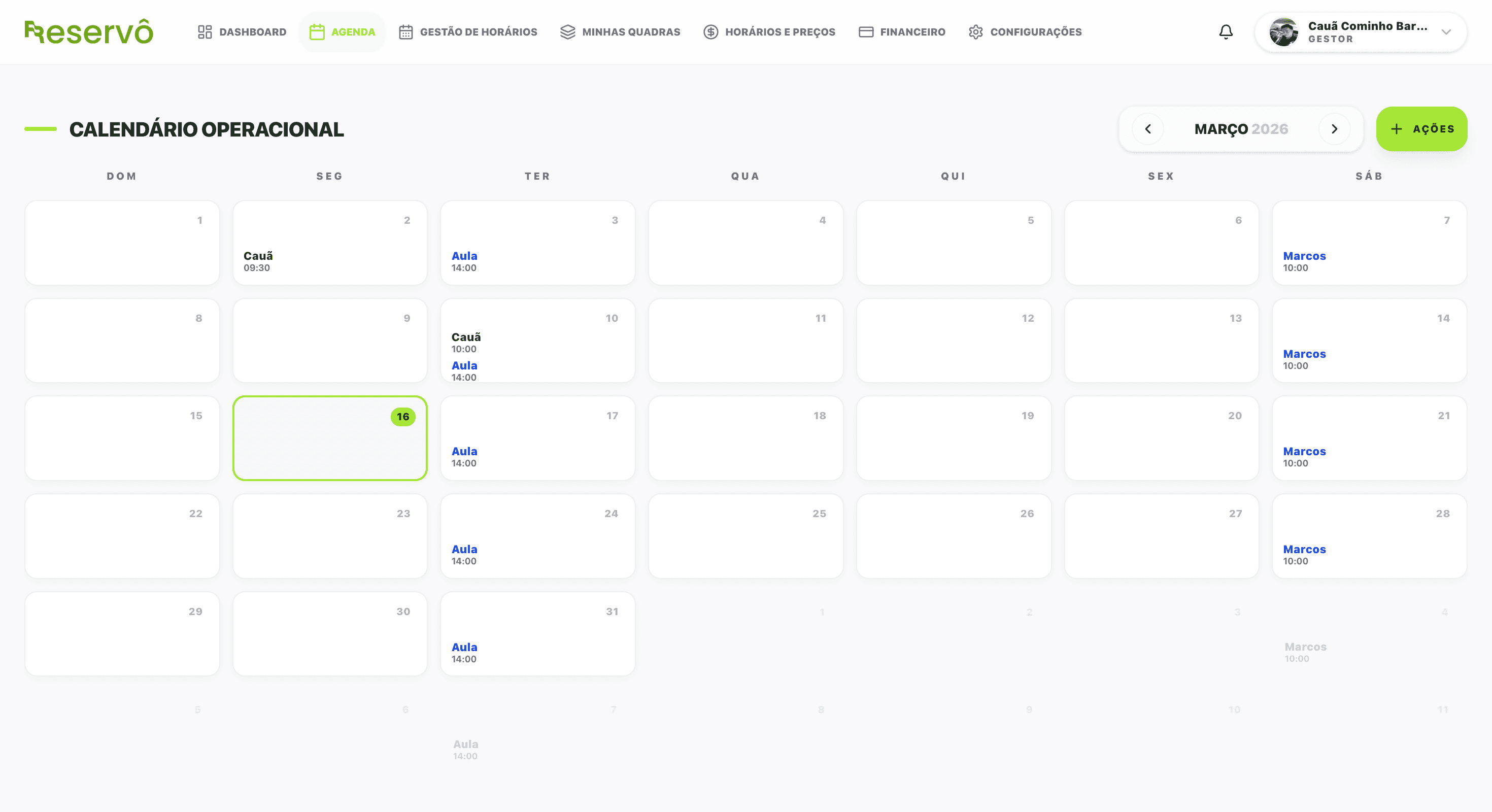Click the highlighted day 16 cell
The height and width of the screenshot is (812, 1492).
coord(329,438)
